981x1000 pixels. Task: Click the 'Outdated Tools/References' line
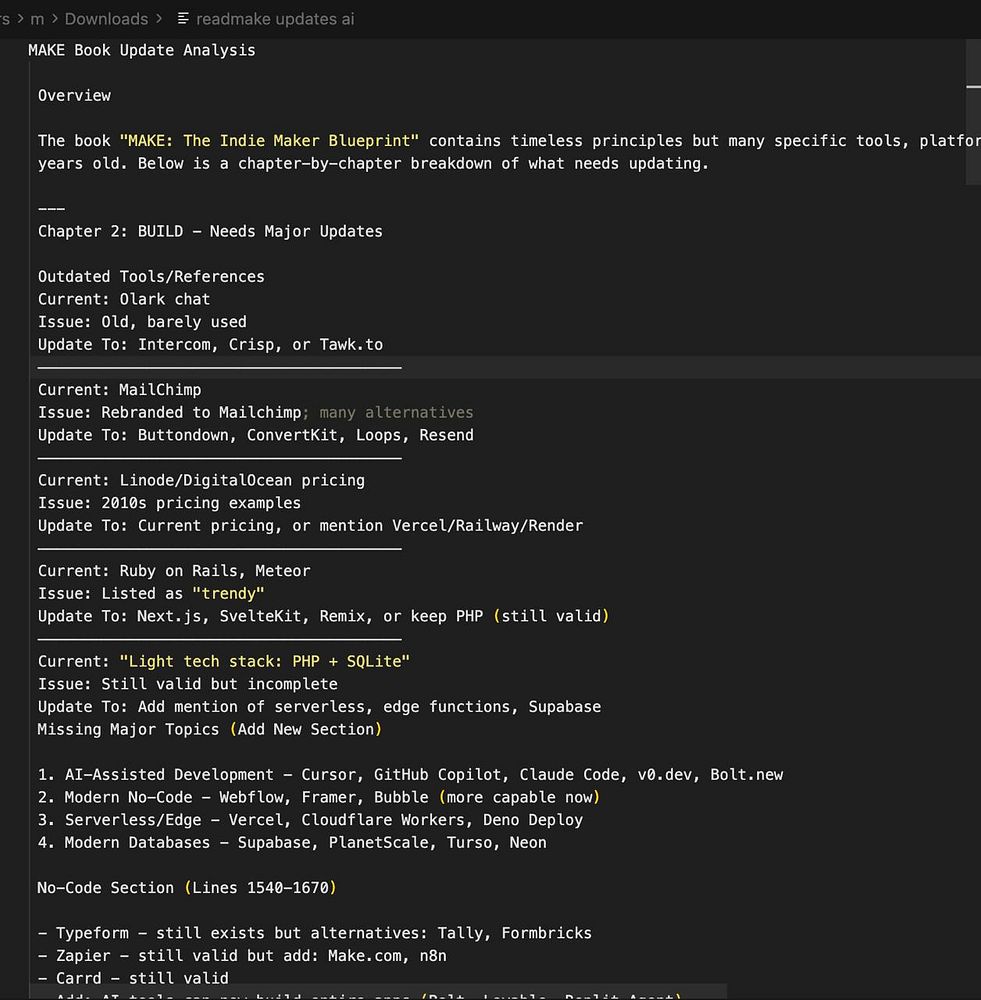click(151, 277)
